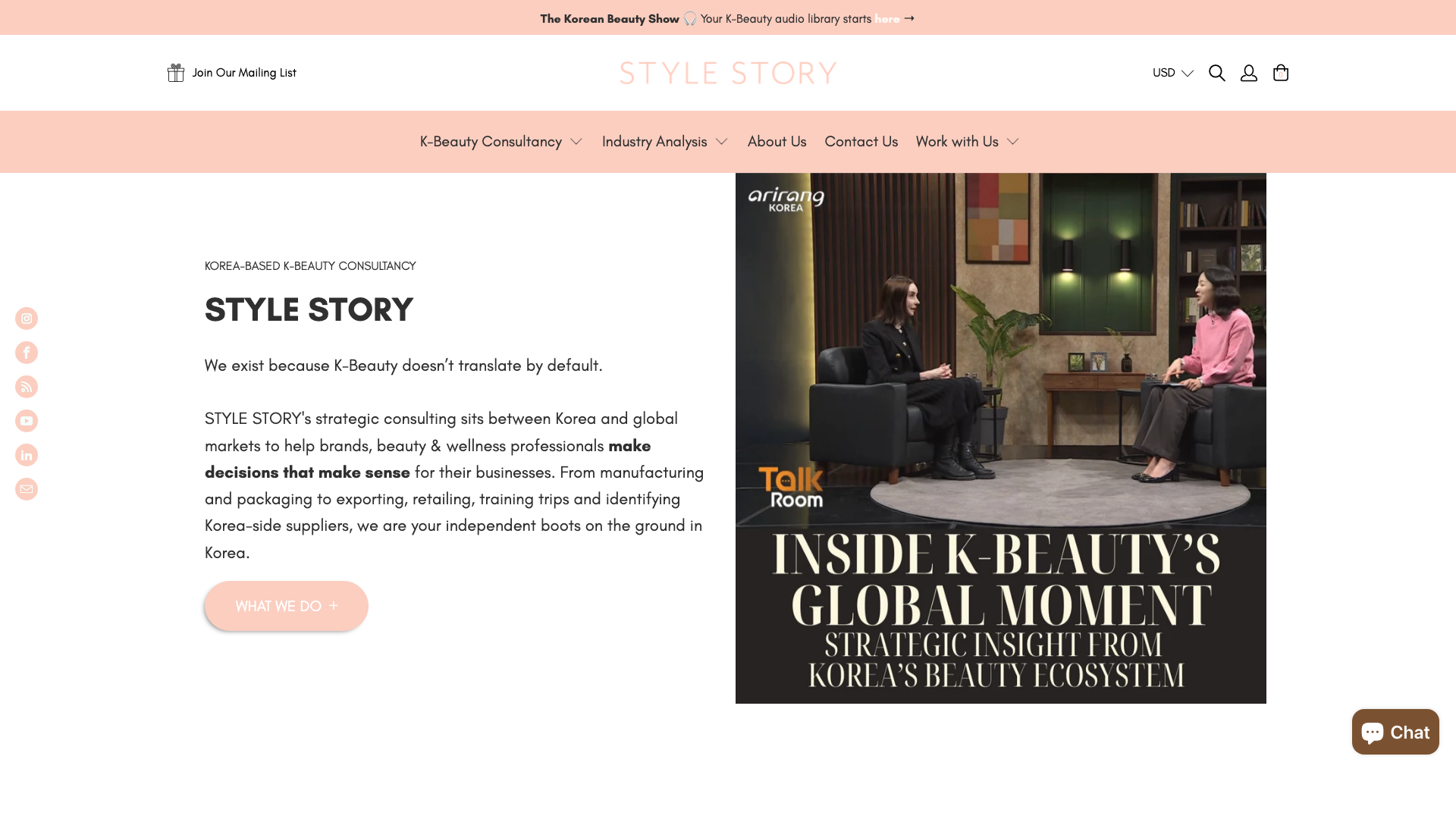Expand the Industry Analysis menu chevron
Viewport: 1456px width, 819px height.
click(x=722, y=142)
